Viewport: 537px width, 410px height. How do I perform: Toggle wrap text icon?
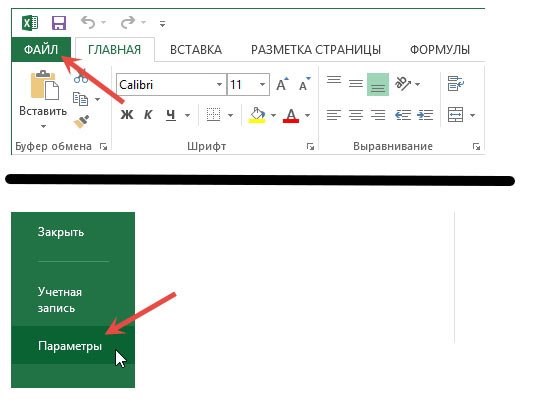[x=455, y=83]
